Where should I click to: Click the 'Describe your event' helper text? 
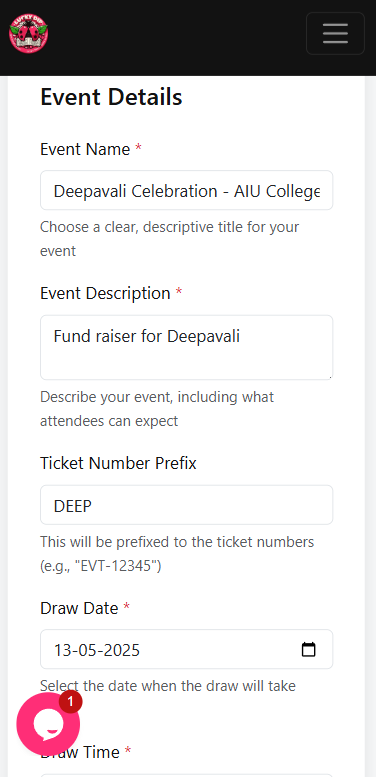tap(157, 409)
